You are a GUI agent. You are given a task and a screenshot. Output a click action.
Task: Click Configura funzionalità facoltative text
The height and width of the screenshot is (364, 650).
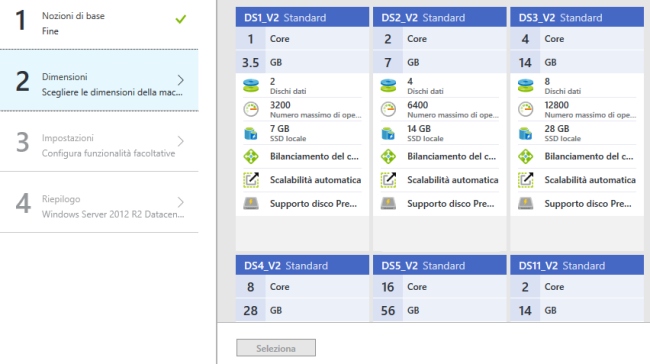(x=108, y=153)
